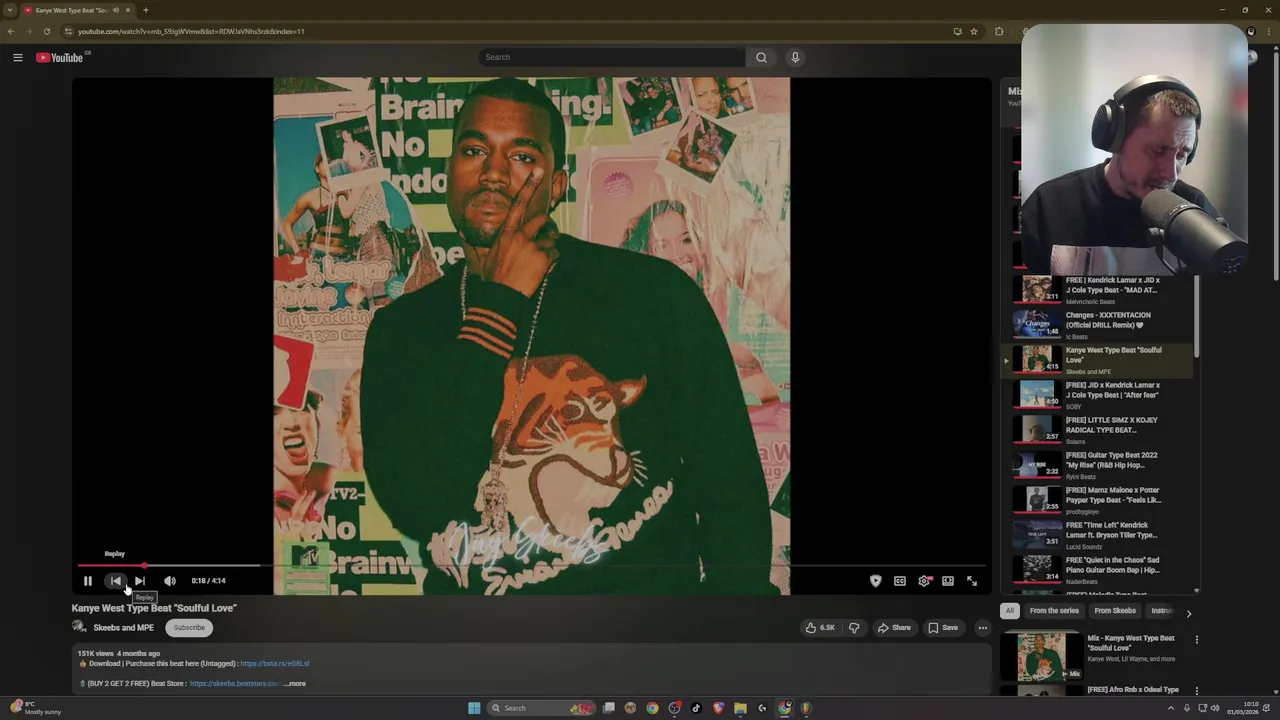The height and width of the screenshot is (720, 1280).
Task: Click the browser address bar URL
Action: (191, 31)
